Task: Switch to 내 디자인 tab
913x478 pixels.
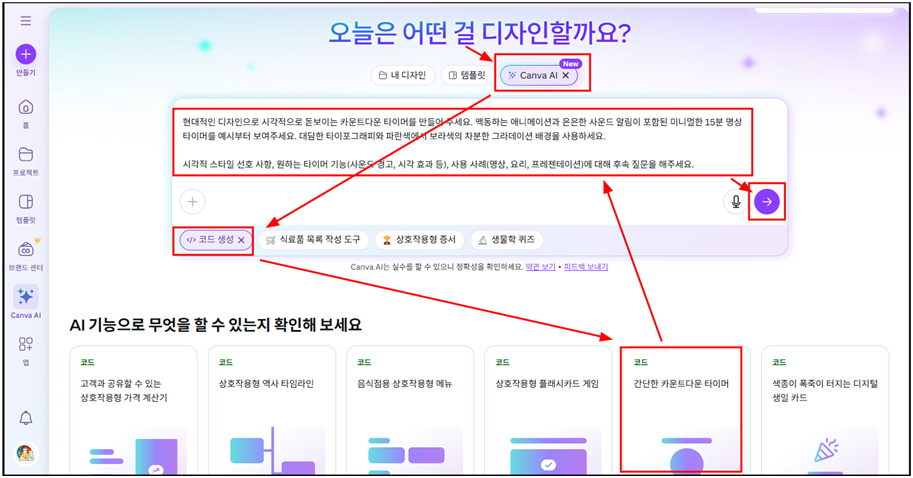Action: [x=403, y=75]
